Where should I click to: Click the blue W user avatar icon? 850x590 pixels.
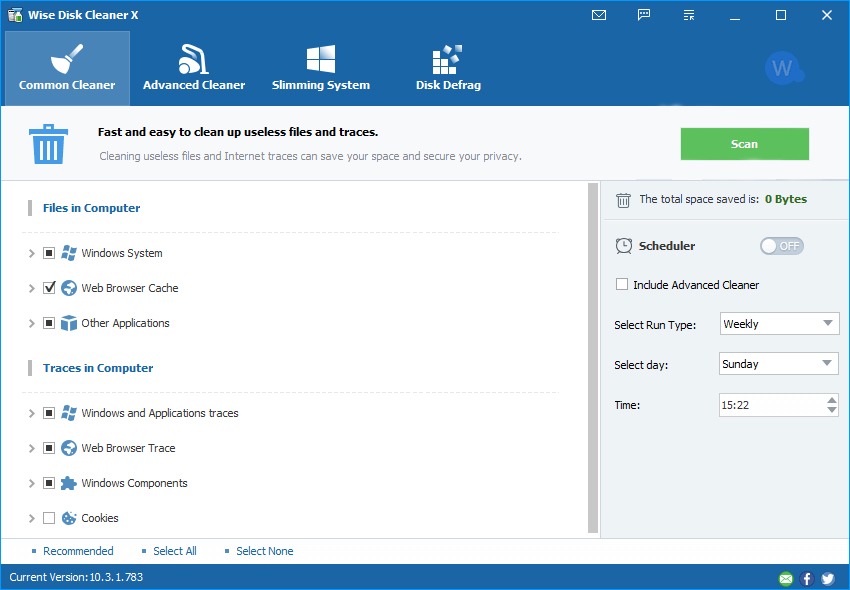click(783, 68)
